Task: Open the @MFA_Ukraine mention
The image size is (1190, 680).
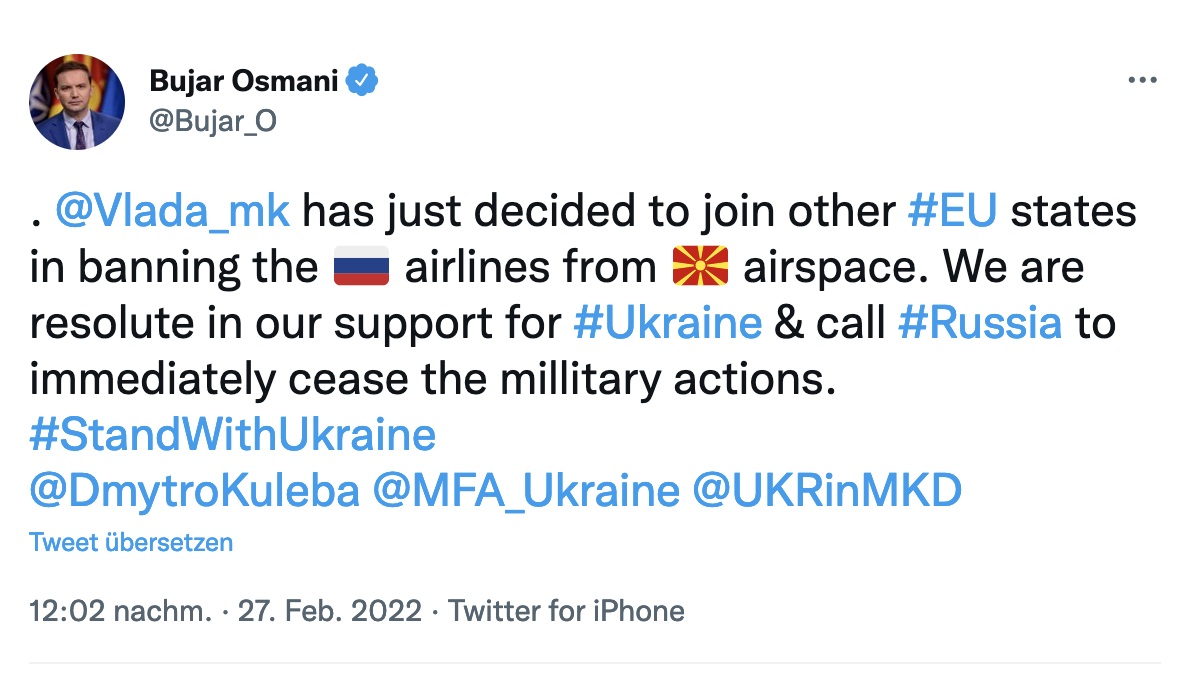Action: pos(525,491)
